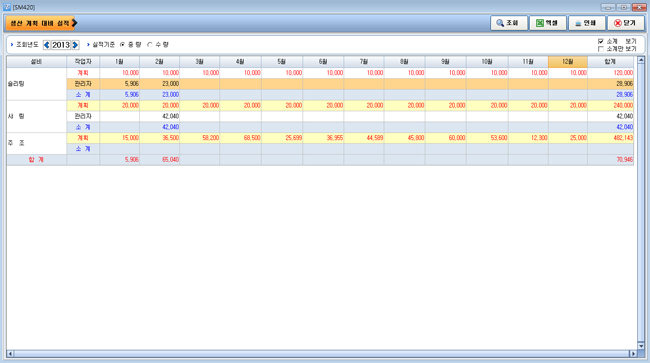This screenshot has height=363, width=650.
Task: Minimize the SM420 window
Action: click(x=608, y=7)
